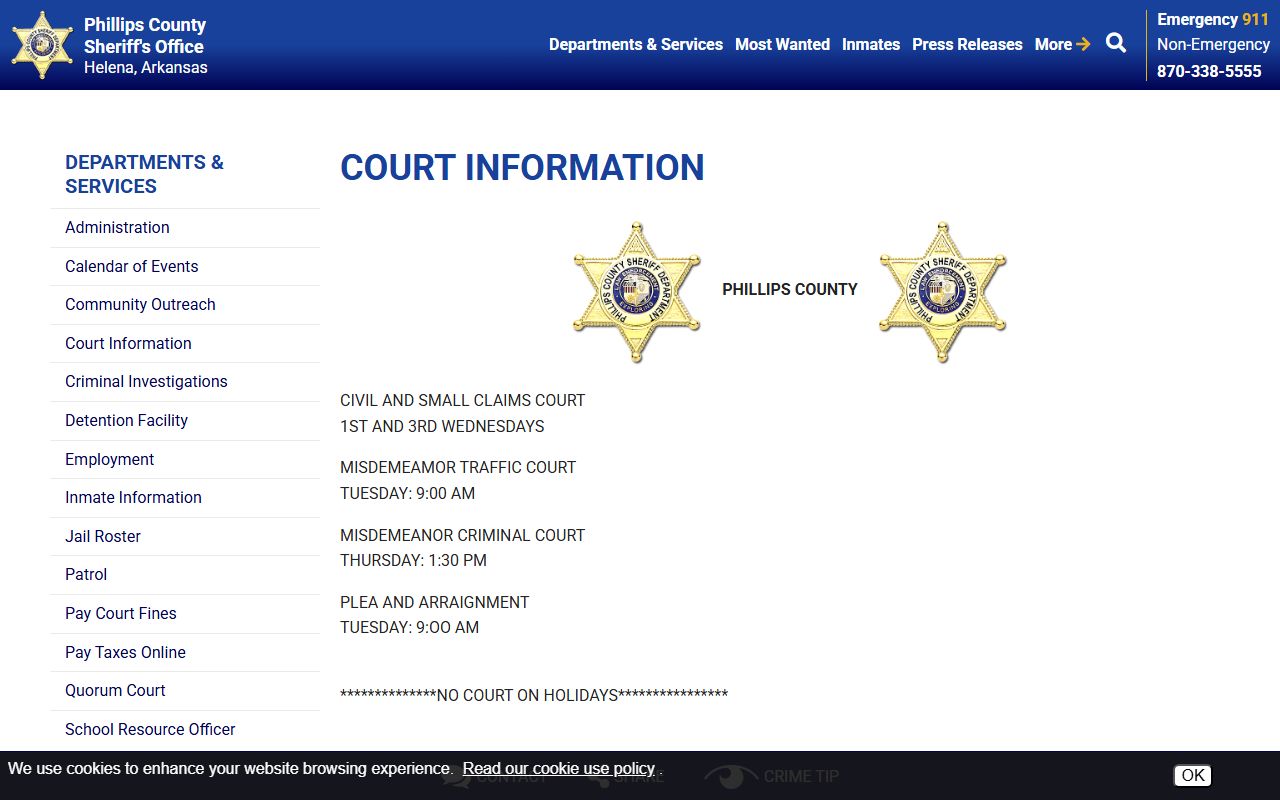This screenshot has width=1280, height=800.
Task: Click the Civil and Small Claims Court text
Action: [462, 400]
